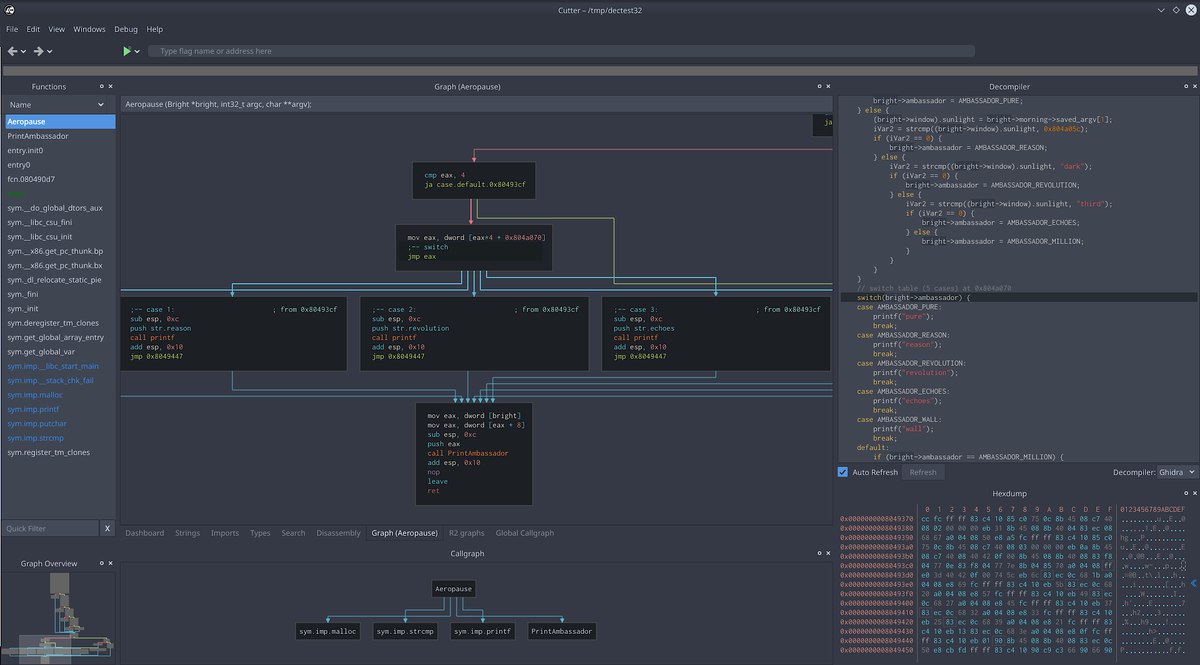Screen dimensions: 1200x665
Task: Open the Debug menu
Action: [x=126, y=29]
